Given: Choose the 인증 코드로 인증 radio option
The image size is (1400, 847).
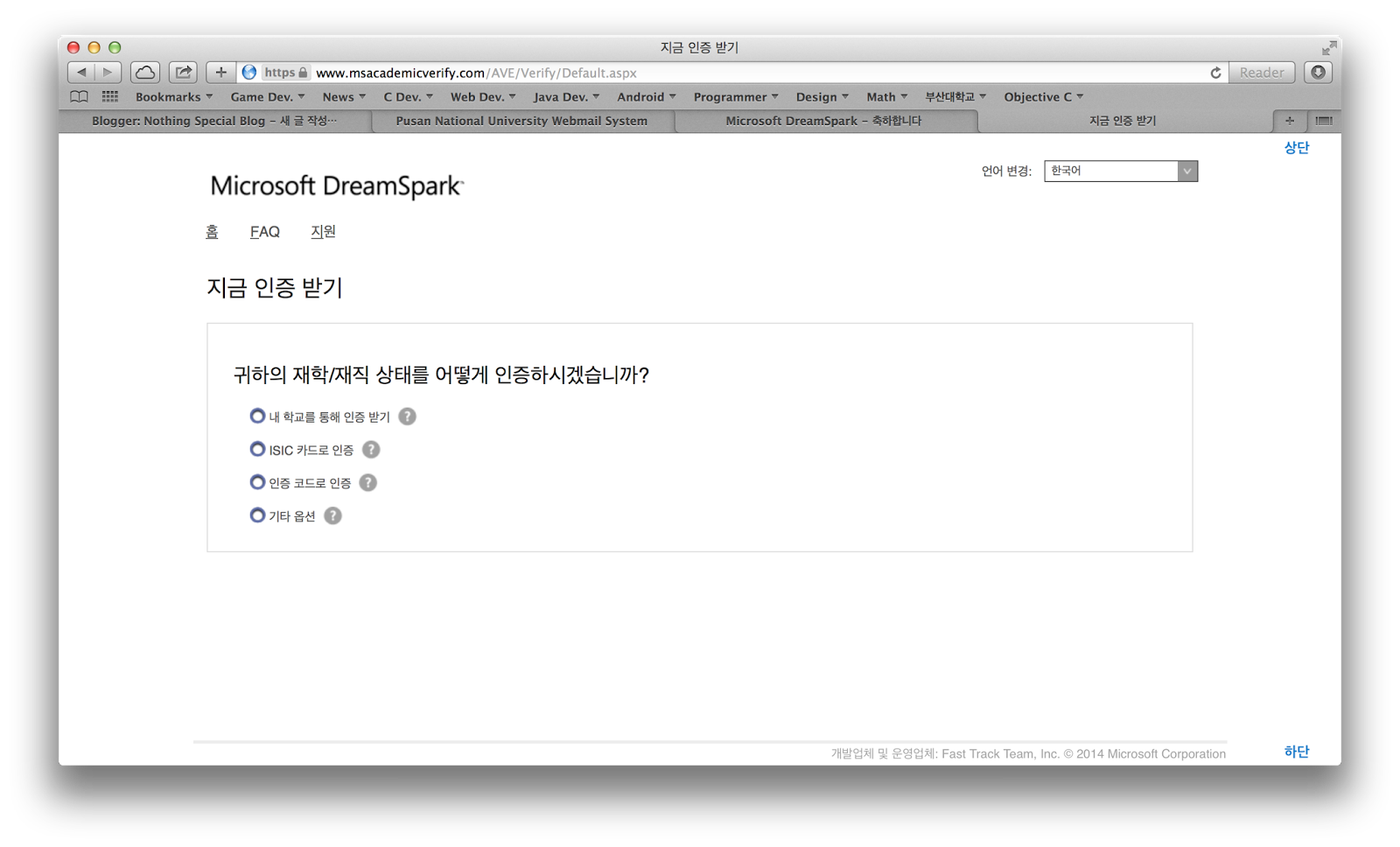Looking at the screenshot, I should (x=257, y=483).
